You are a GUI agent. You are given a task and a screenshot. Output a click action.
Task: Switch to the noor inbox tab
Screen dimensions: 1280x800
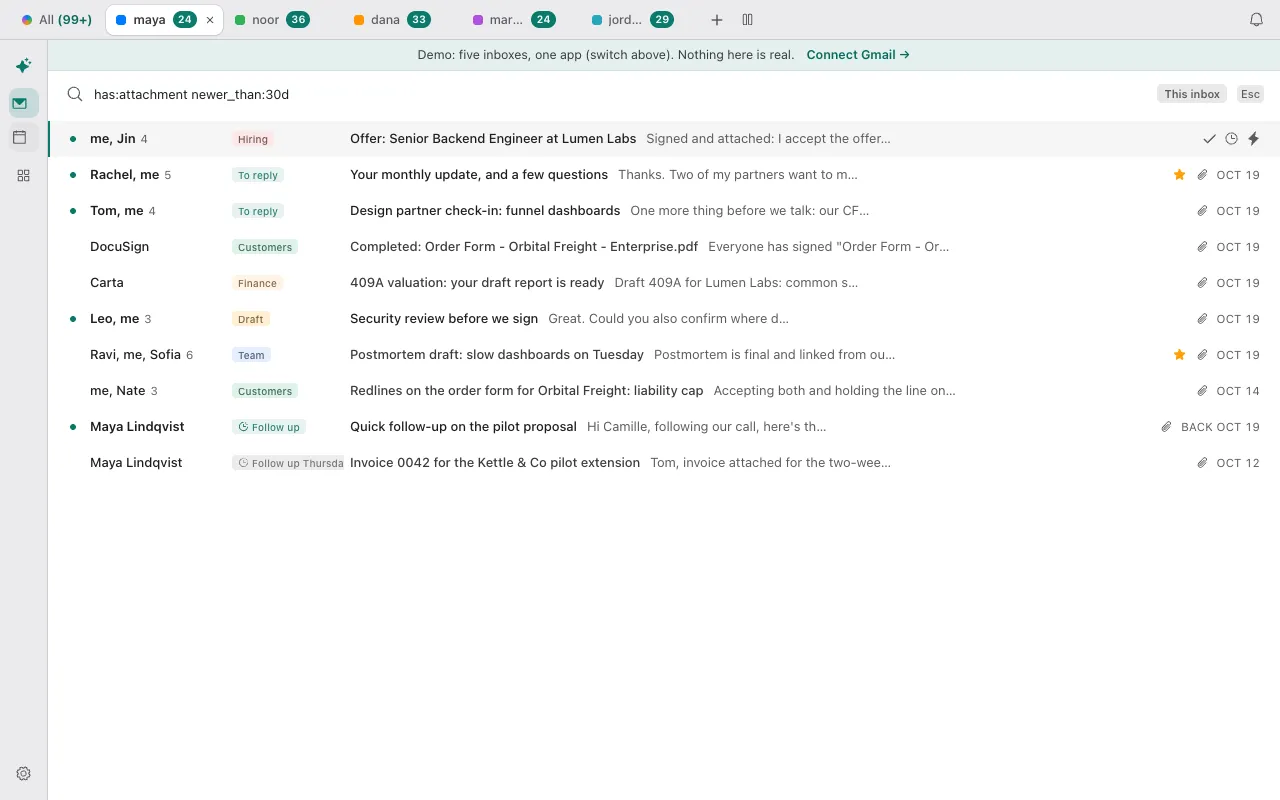pyautogui.click(x=271, y=20)
